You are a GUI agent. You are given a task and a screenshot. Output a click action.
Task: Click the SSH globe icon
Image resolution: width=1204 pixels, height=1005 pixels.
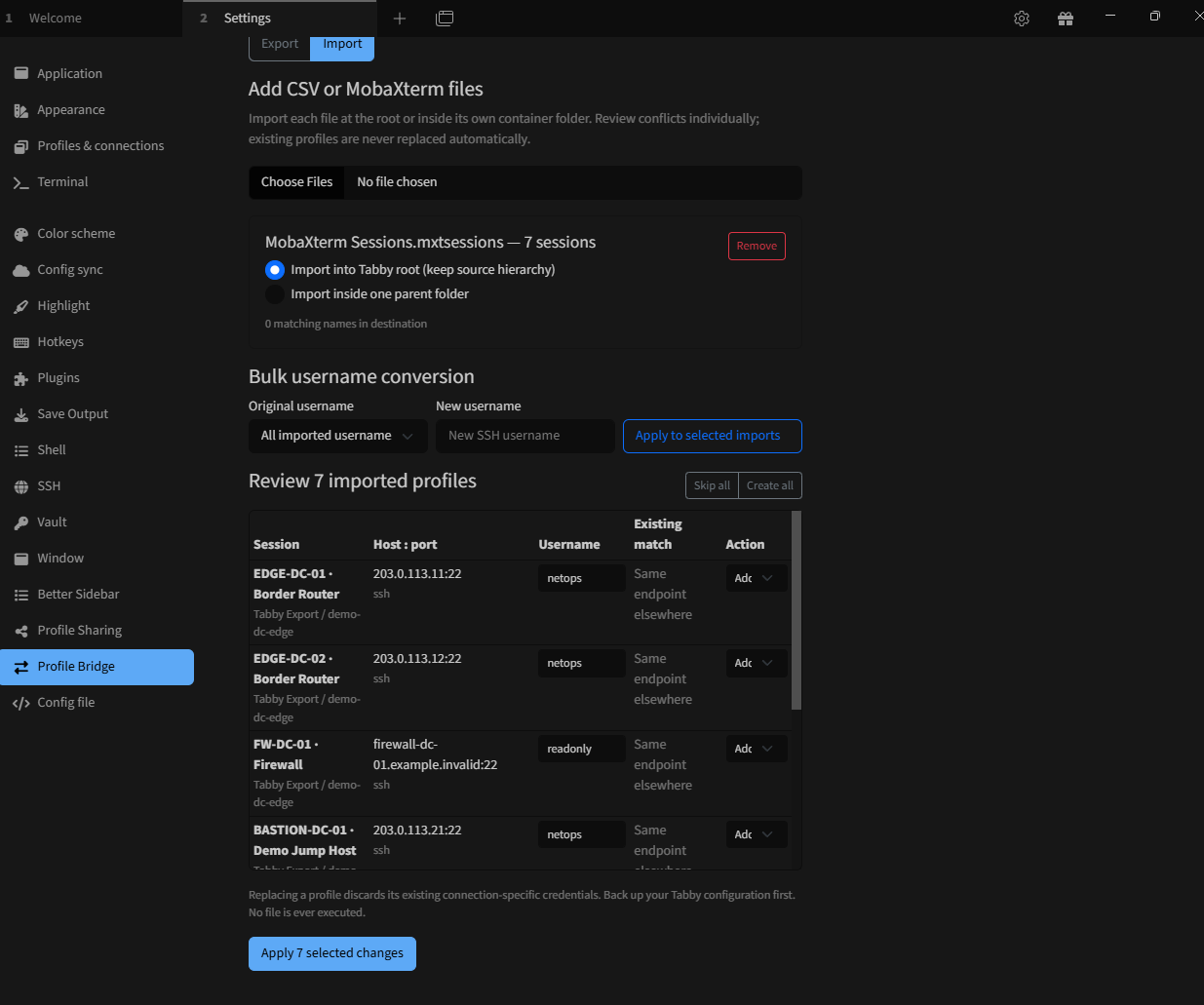pos(20,486)
